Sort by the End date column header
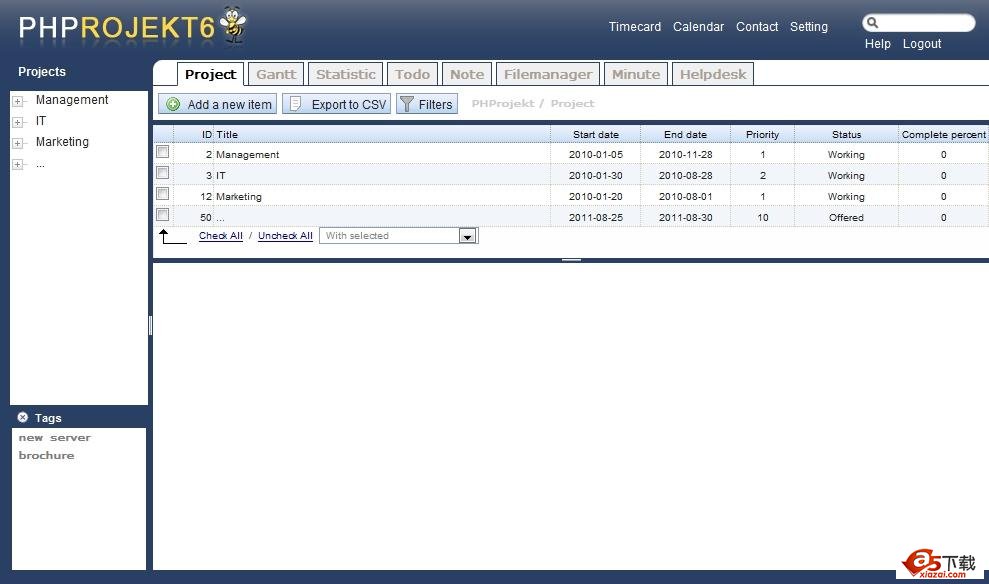Viewport: 989px width, 584px height. point(685,134)
